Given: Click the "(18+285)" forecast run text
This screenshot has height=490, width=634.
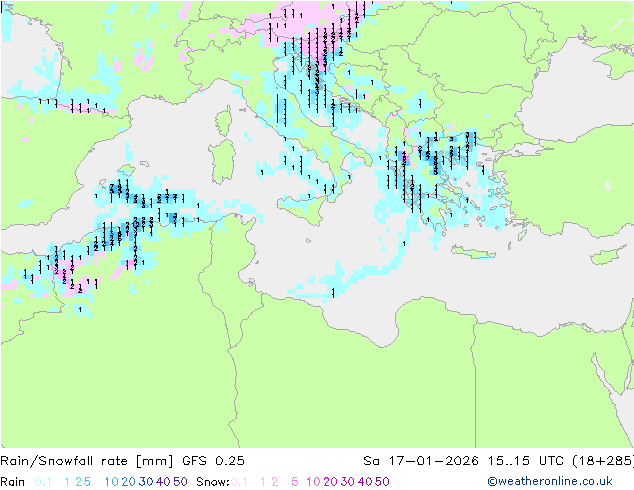Looking at the screenshot, I should click(x=603, y=461).
